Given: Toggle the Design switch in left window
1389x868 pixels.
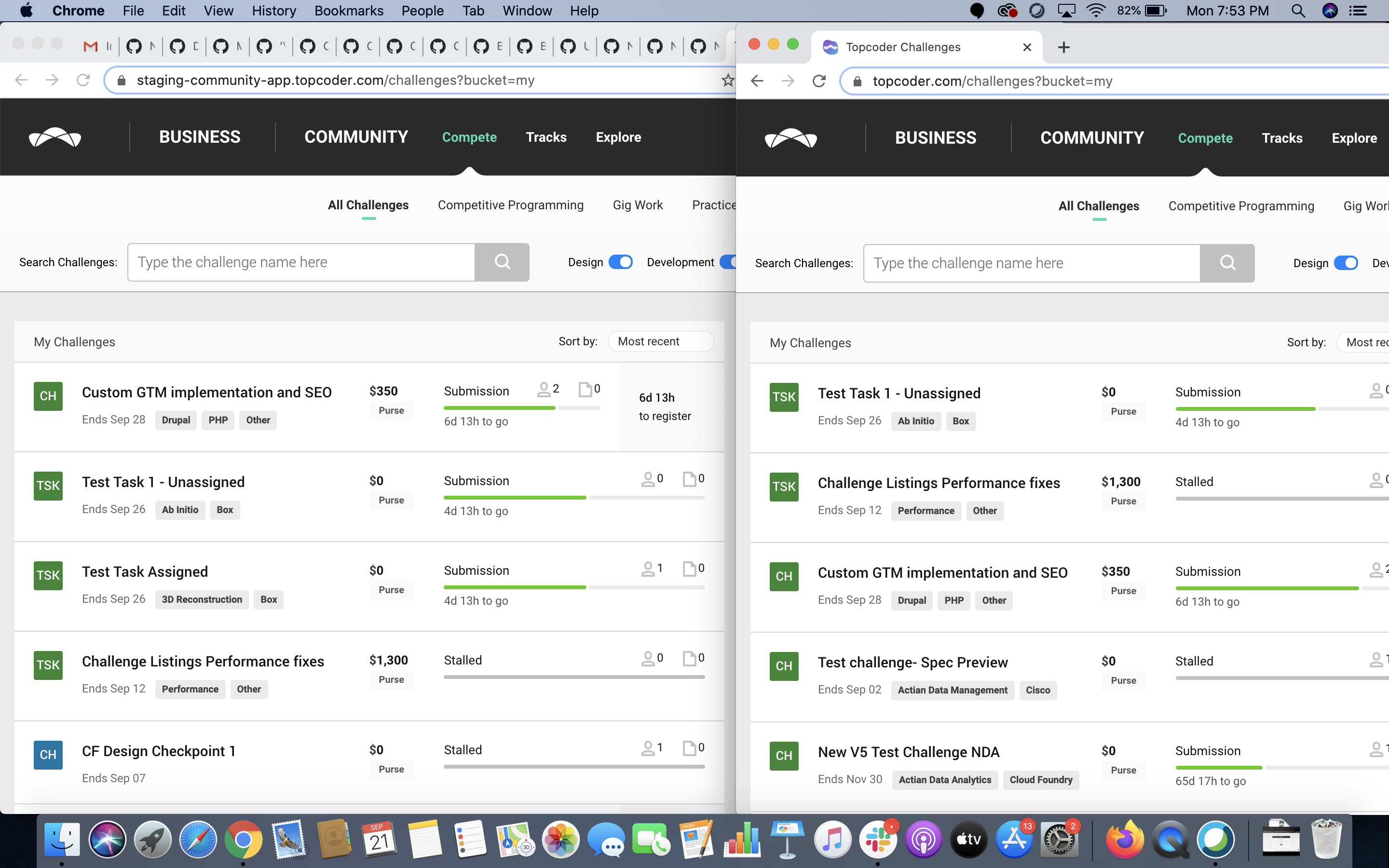Looking at the screenshot, I should tap(620, 262).
